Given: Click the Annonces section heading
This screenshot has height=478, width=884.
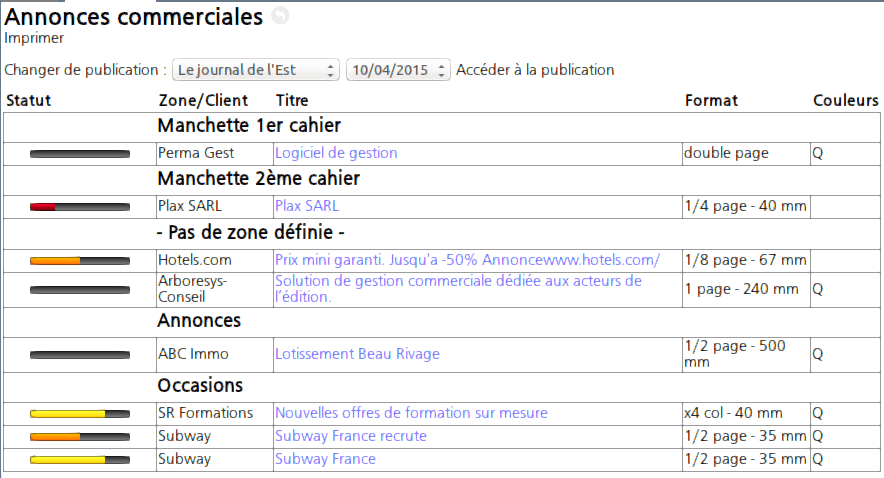Looking at the screenshot, I should click(199, 321).
